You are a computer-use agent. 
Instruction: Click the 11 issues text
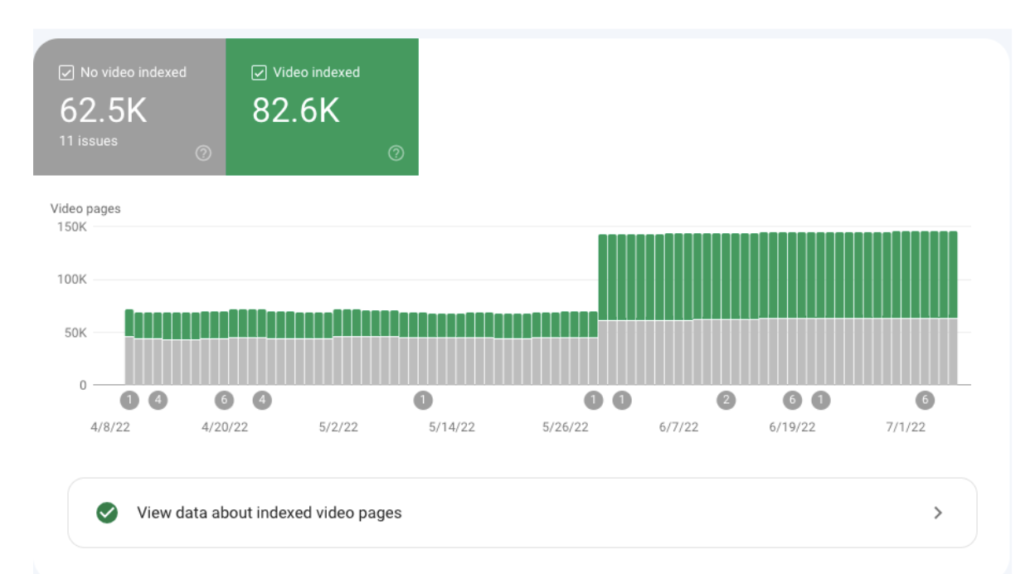point(89,141)
